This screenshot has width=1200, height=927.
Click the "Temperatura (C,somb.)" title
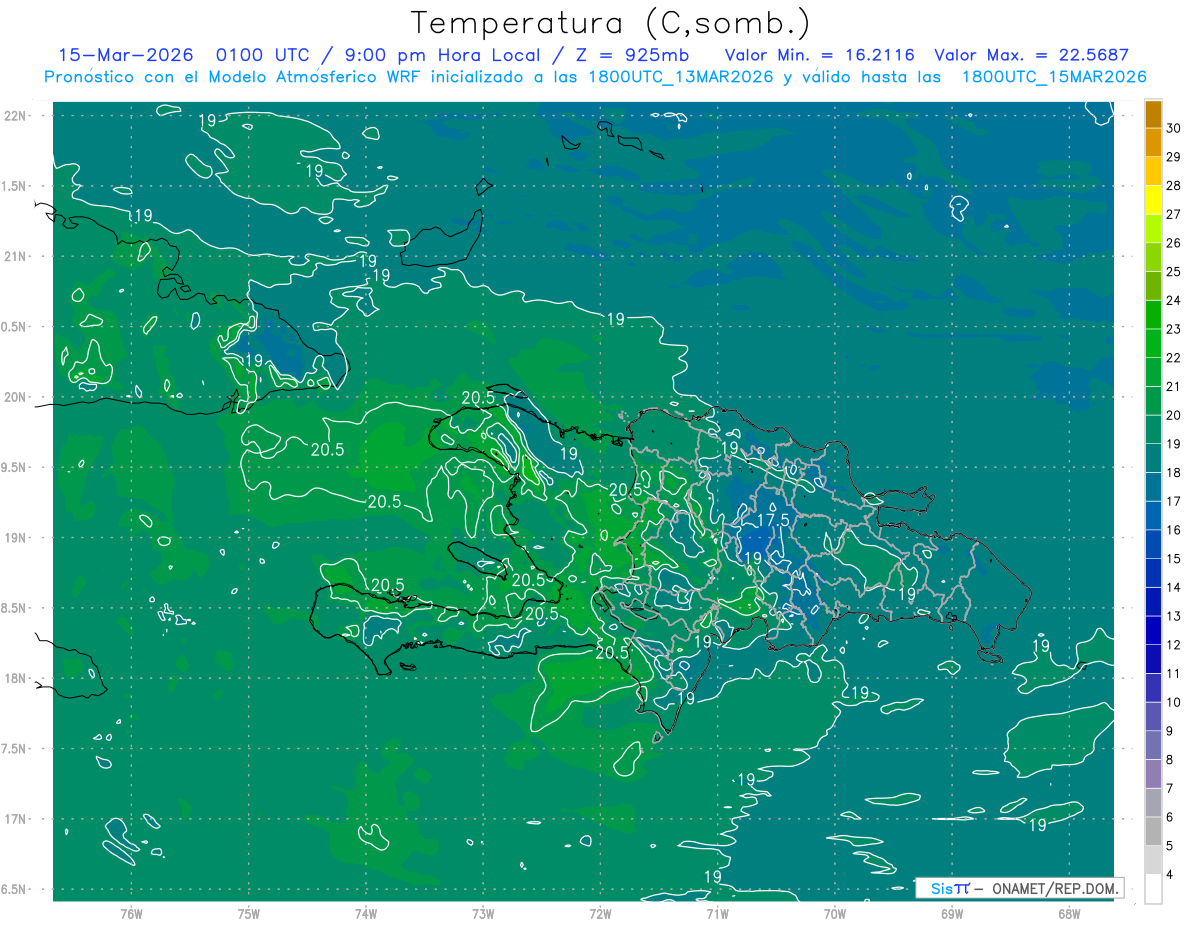611,23
